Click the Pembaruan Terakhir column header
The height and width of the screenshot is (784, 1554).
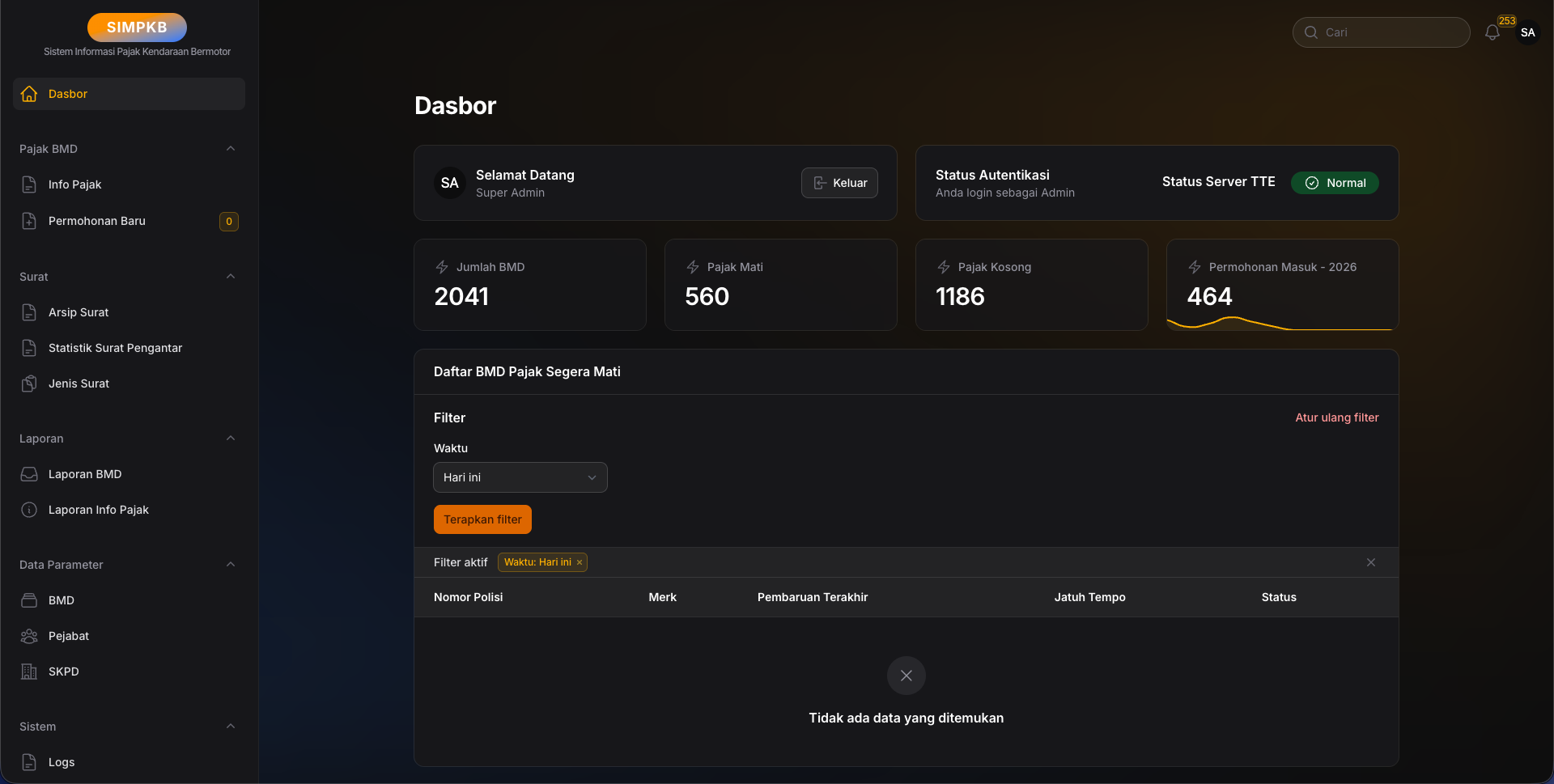tap(813, 597)
